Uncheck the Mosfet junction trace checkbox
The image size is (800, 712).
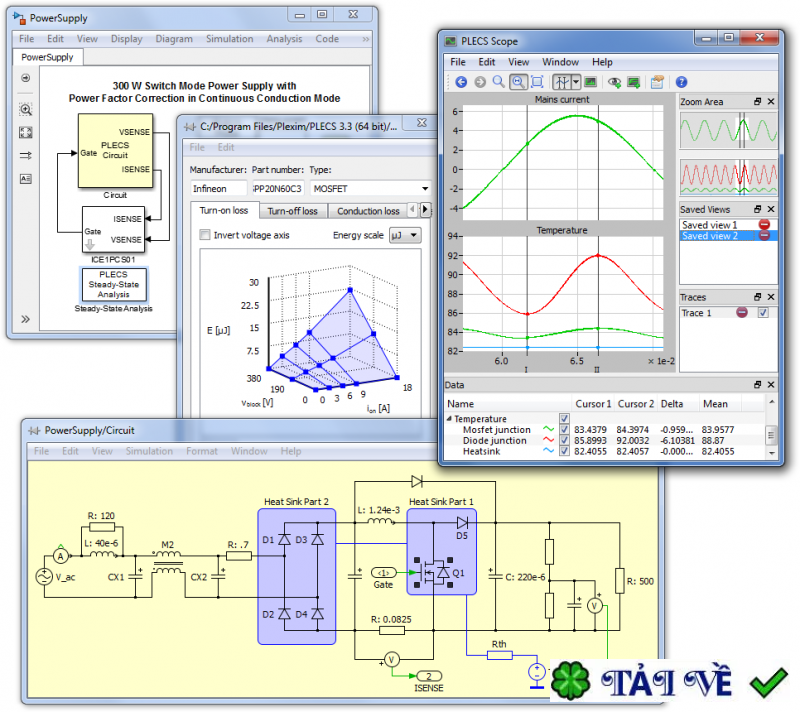click(x=565, y=429)
